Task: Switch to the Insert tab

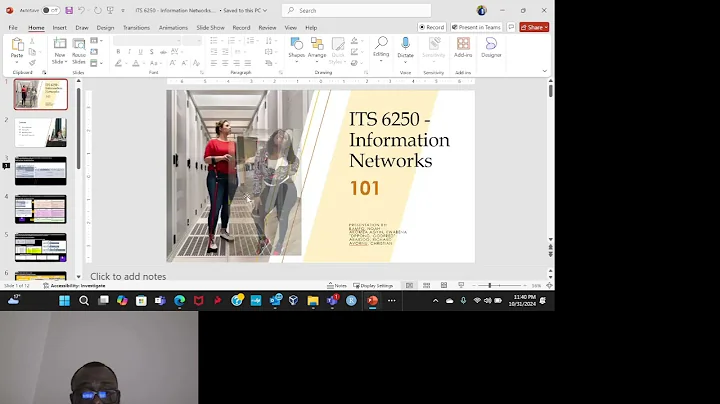Action: [x=59, y=28]
